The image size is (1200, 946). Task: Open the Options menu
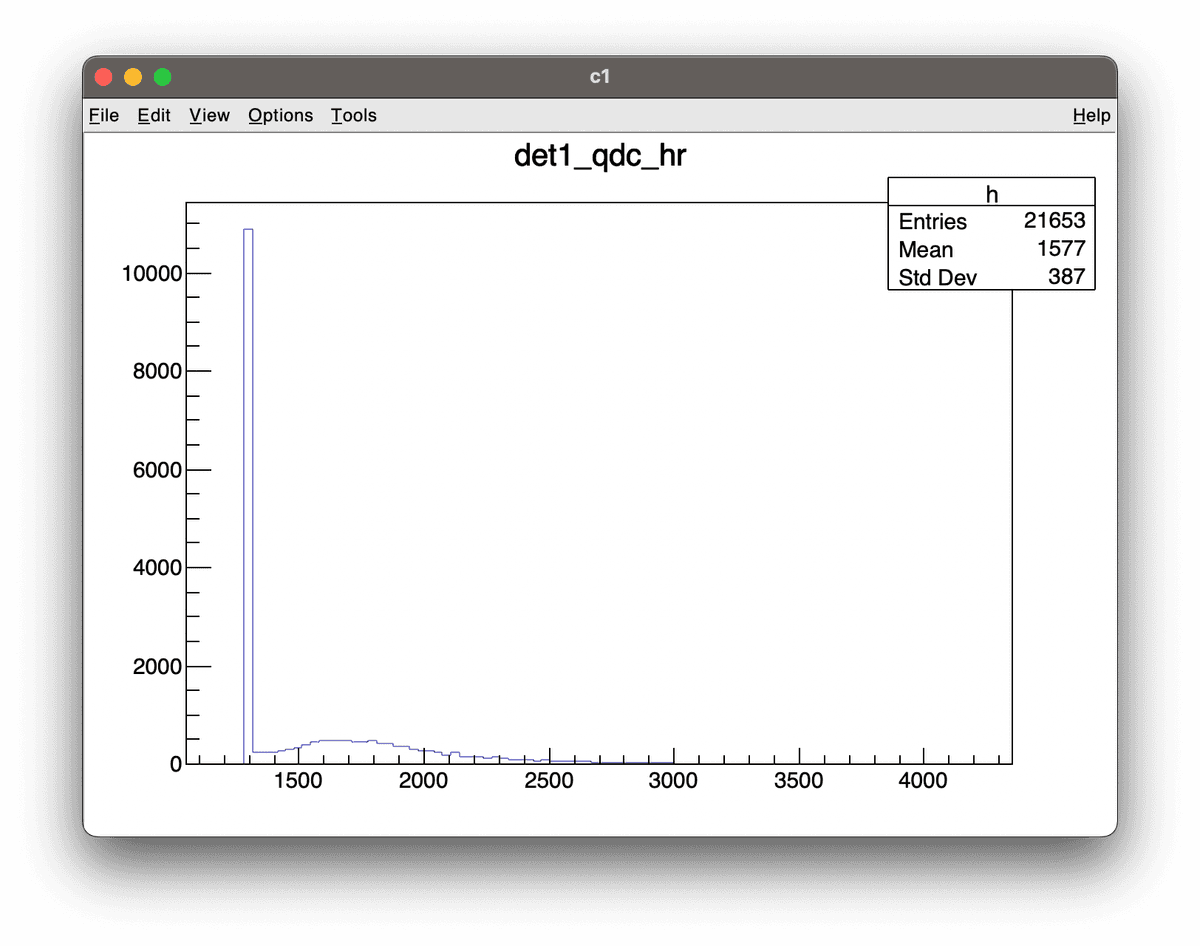pos(281,115)
